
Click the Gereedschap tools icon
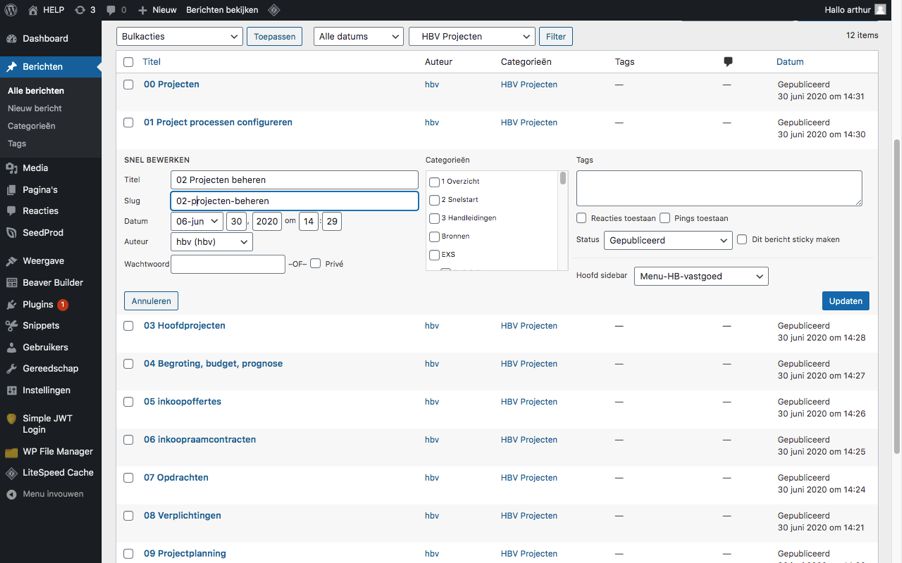click(x=11, y=368)
